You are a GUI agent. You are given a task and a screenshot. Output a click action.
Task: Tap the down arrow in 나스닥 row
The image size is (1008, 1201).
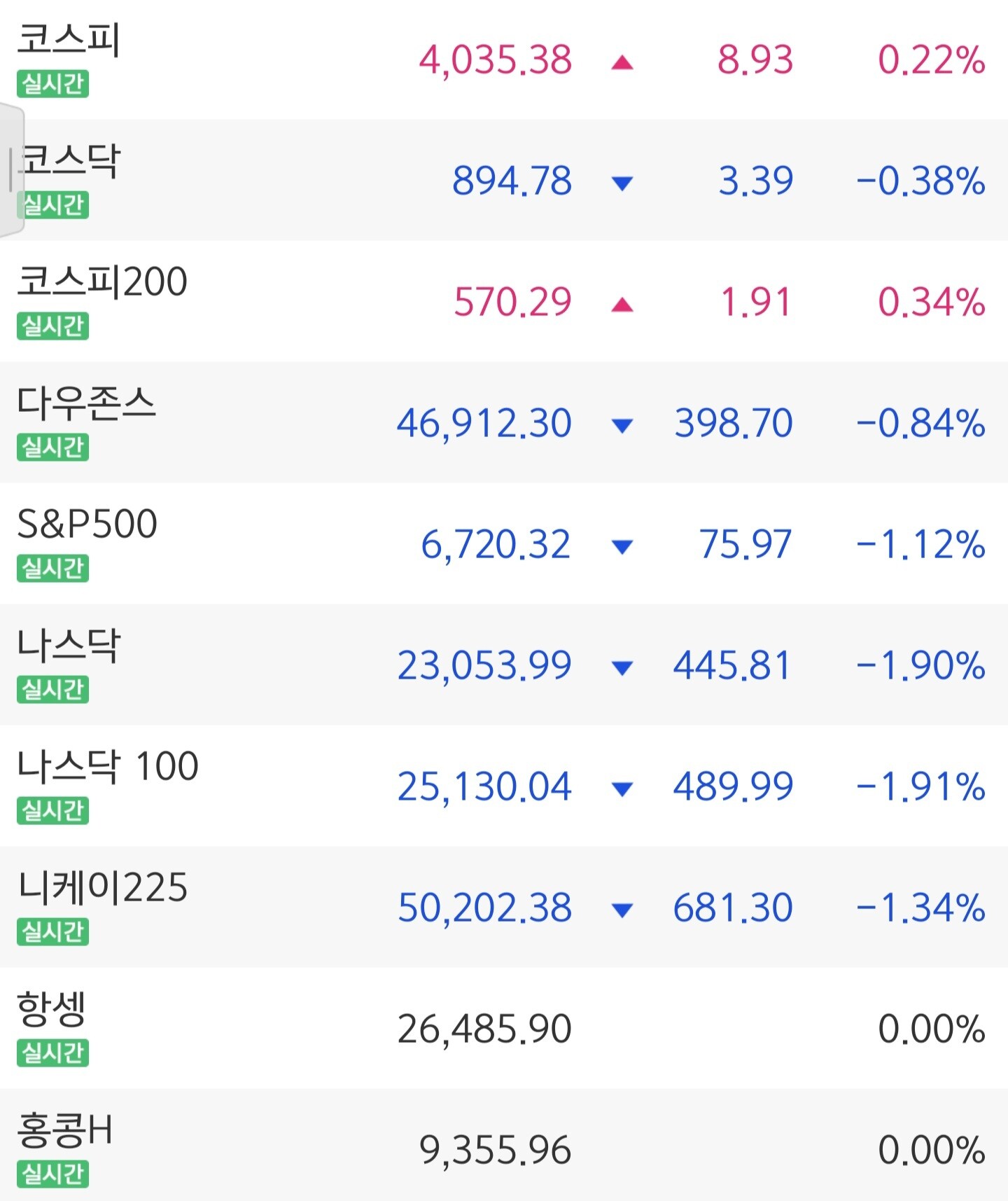coord(622,667)
